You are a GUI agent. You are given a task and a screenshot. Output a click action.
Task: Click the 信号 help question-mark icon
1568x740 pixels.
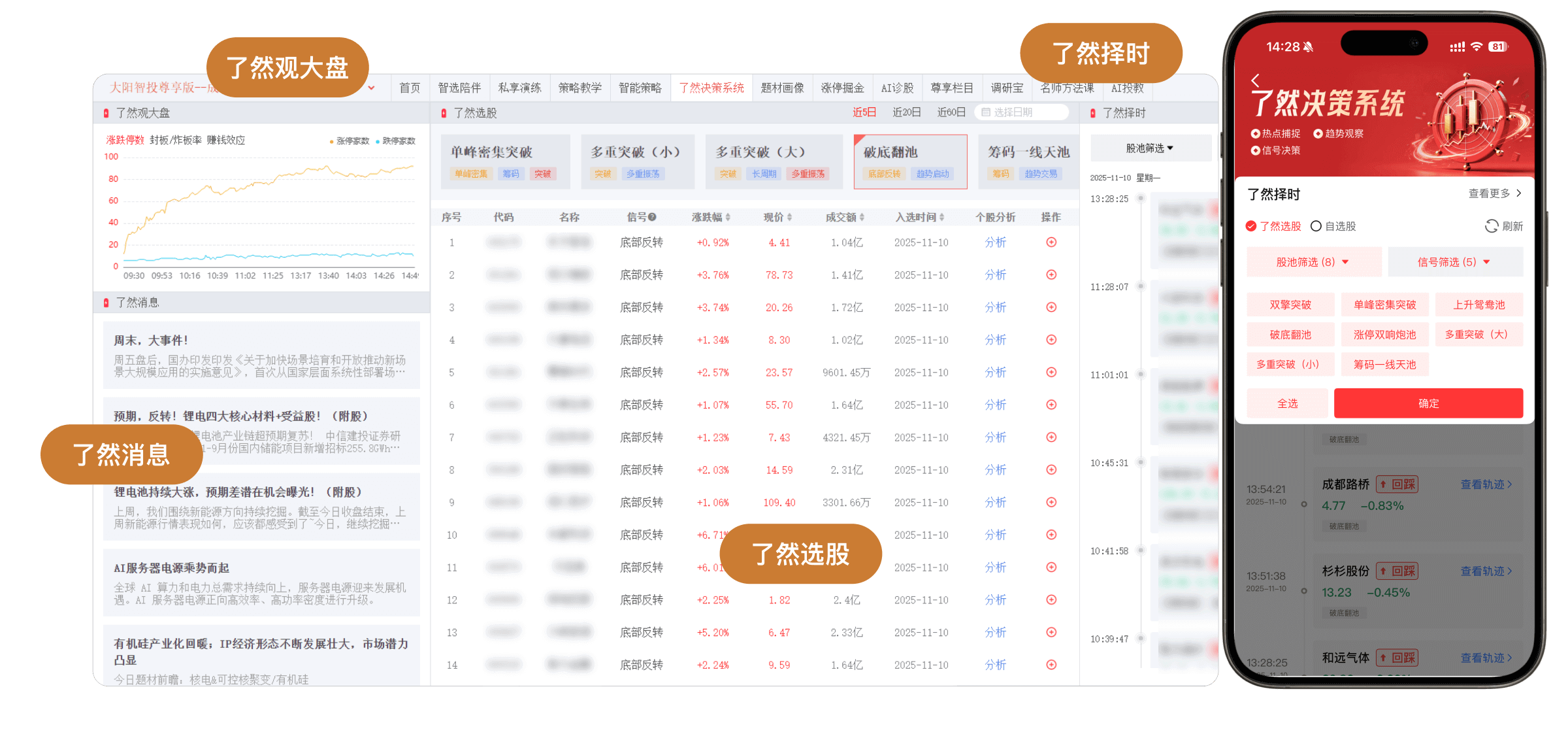[x=652, y=217]
